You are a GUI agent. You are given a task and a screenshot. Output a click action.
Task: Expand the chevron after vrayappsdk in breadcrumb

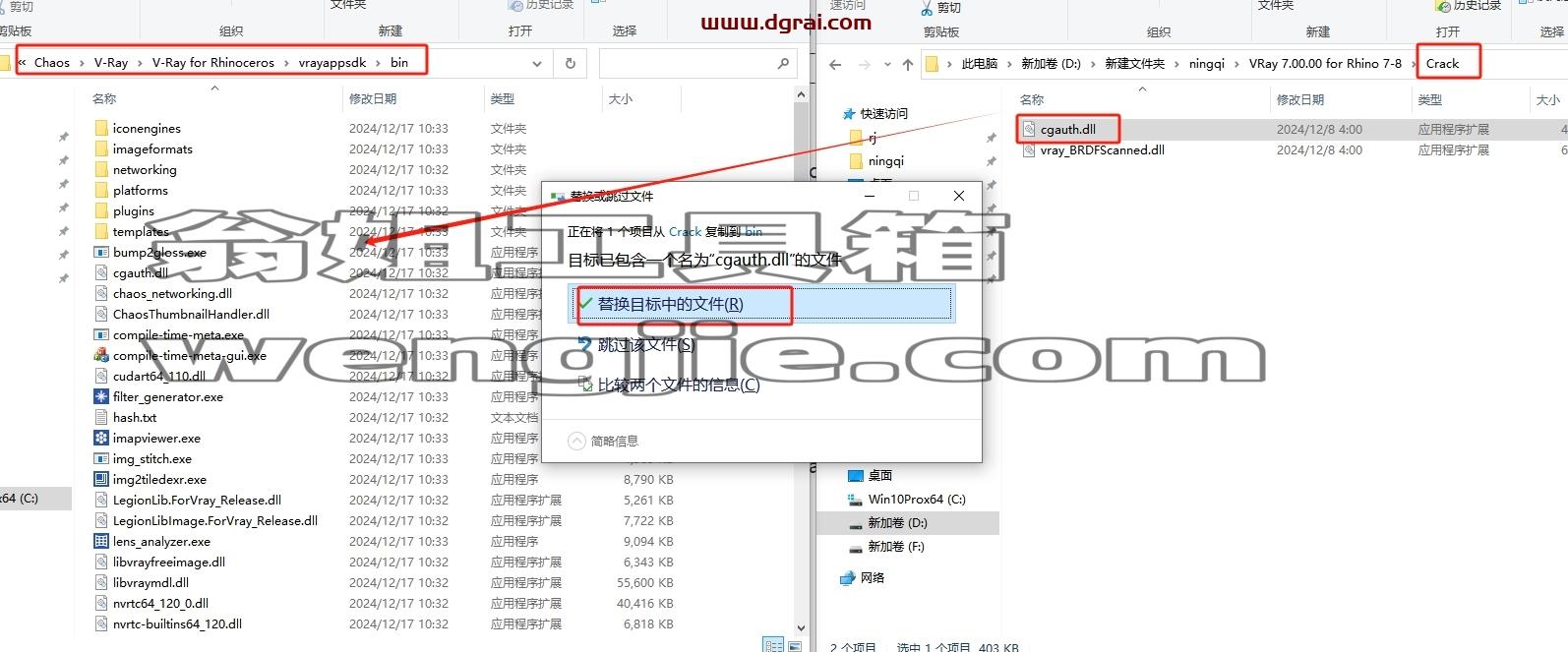(378, 63)
